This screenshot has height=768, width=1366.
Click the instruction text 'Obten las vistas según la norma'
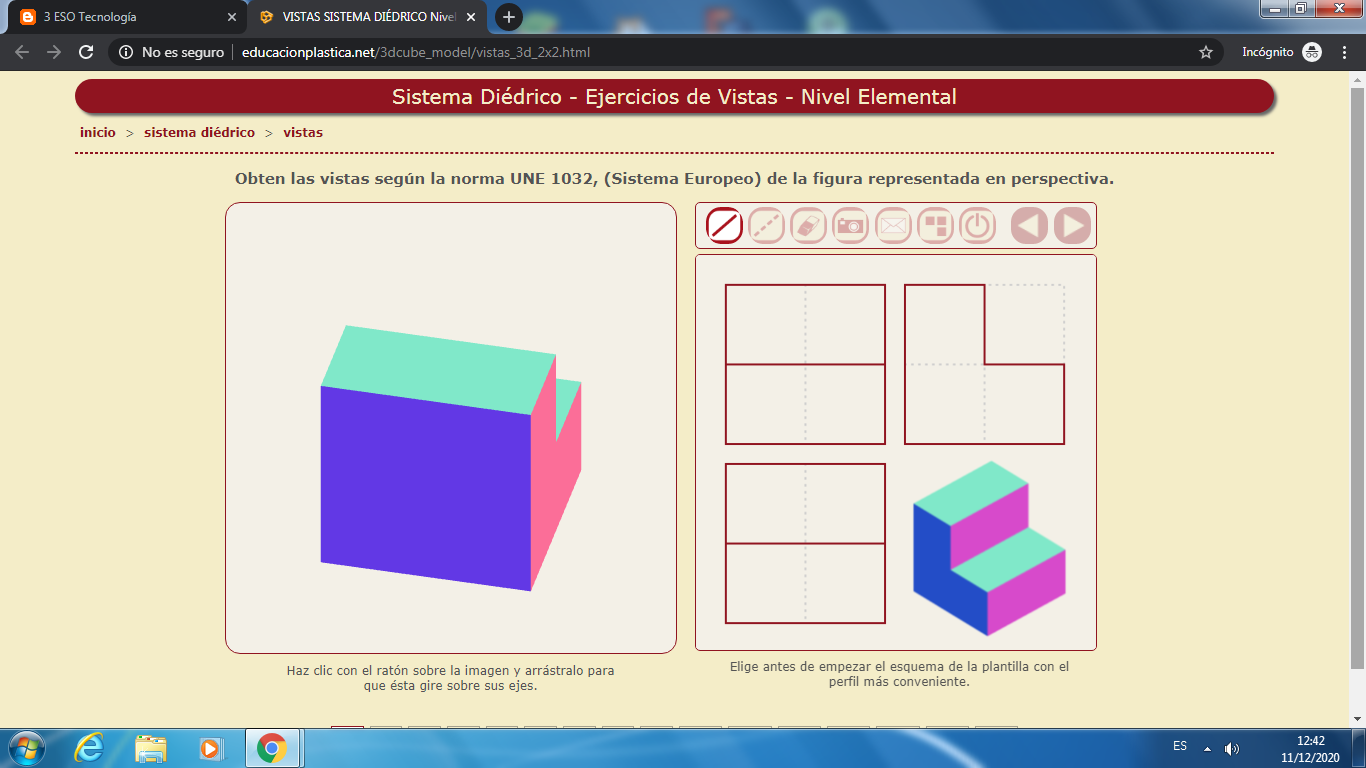[674, 179]
